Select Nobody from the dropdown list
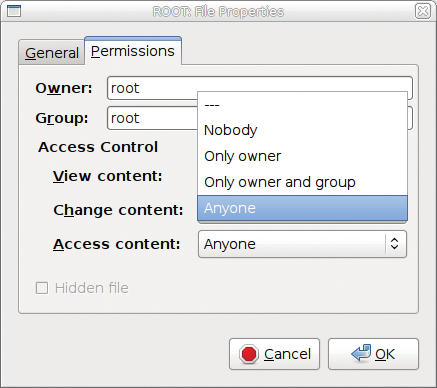The image size is (437, 388). 302,130
